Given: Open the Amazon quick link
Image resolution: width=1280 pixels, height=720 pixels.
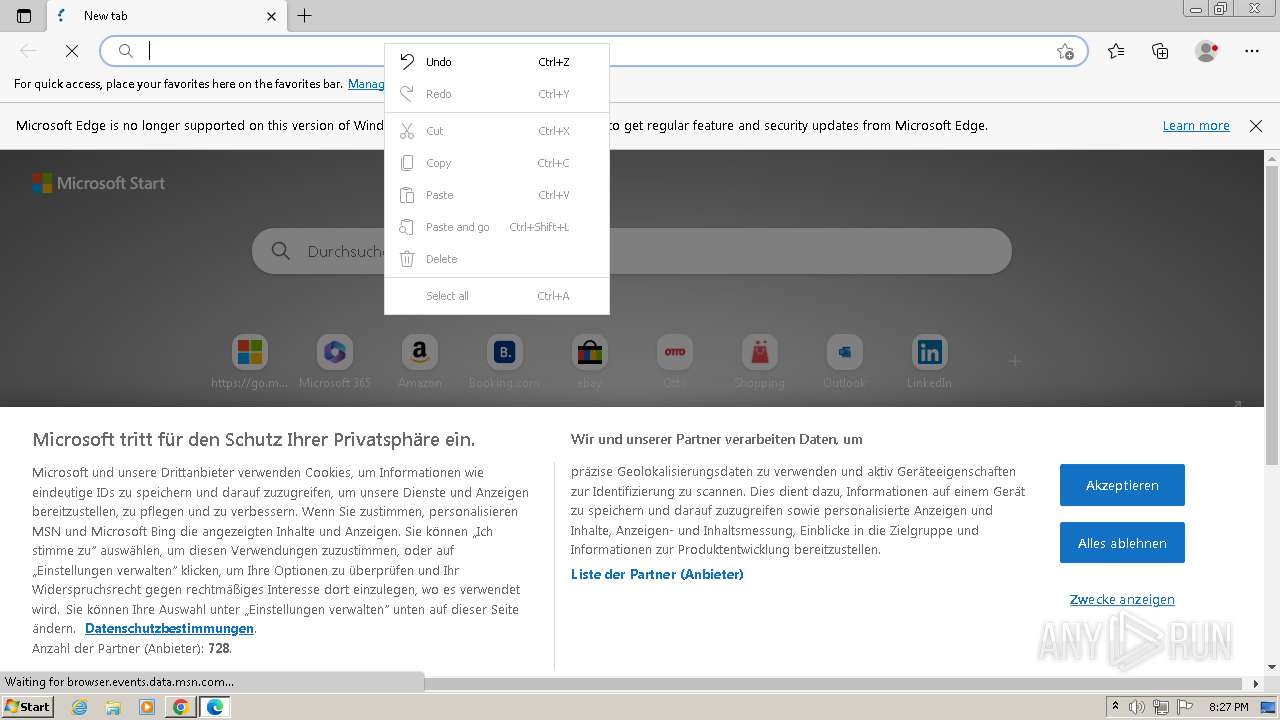Looking at the screenshot, I should tap(420, 362).
